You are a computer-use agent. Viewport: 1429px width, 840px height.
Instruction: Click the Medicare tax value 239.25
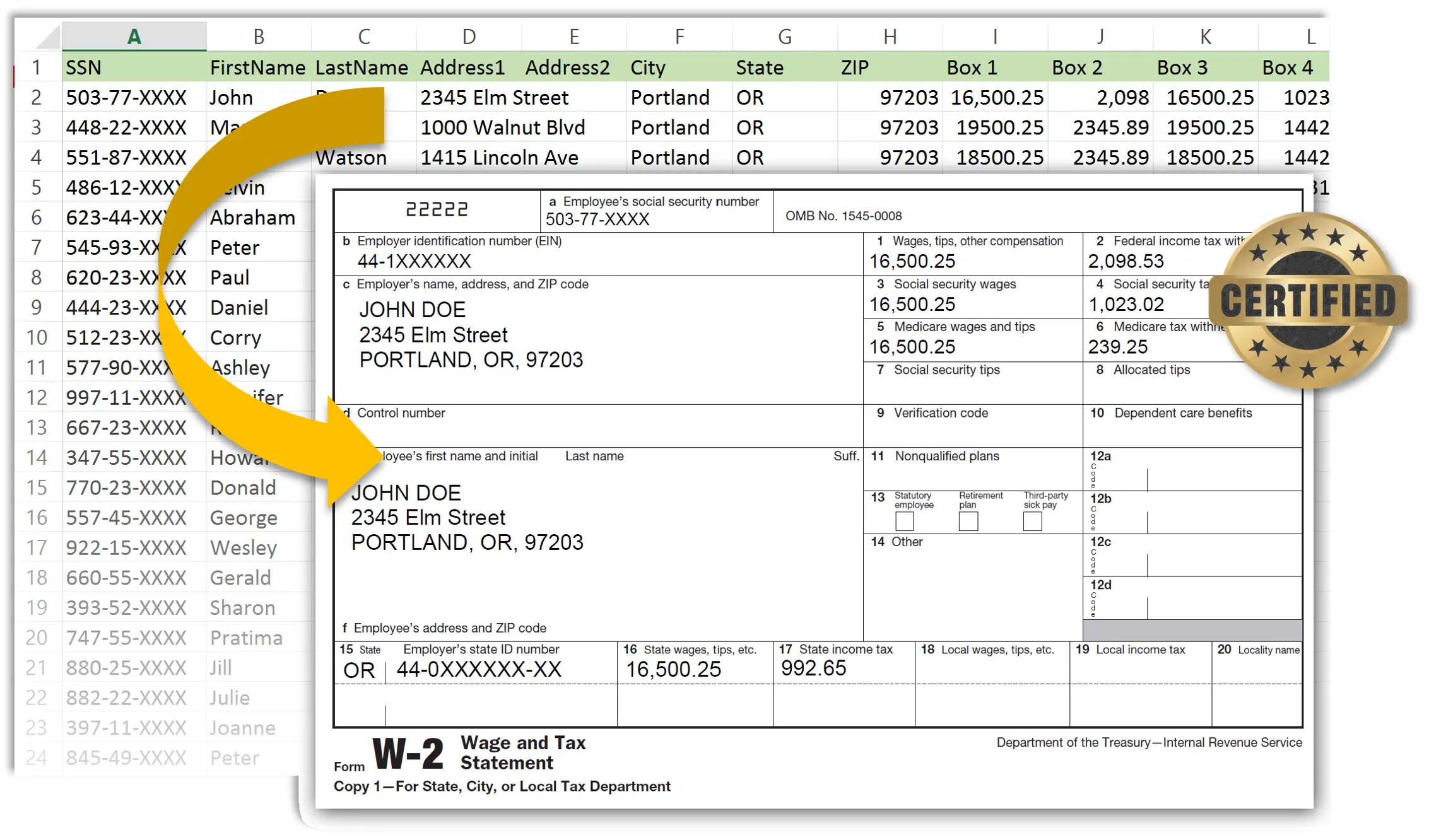pos(1117,347)
